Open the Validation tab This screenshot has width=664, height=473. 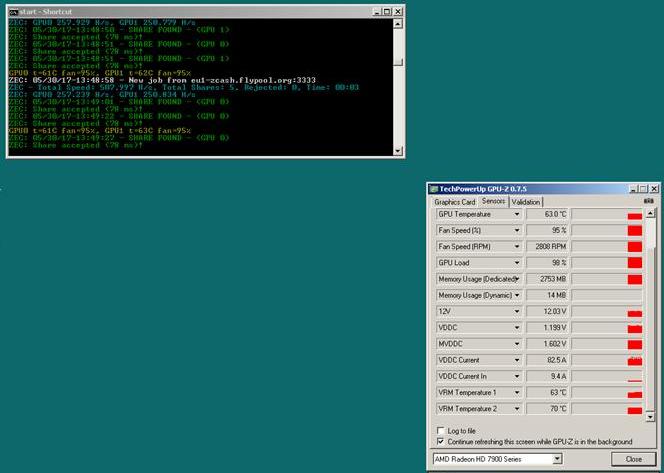(x=526, y=202)
